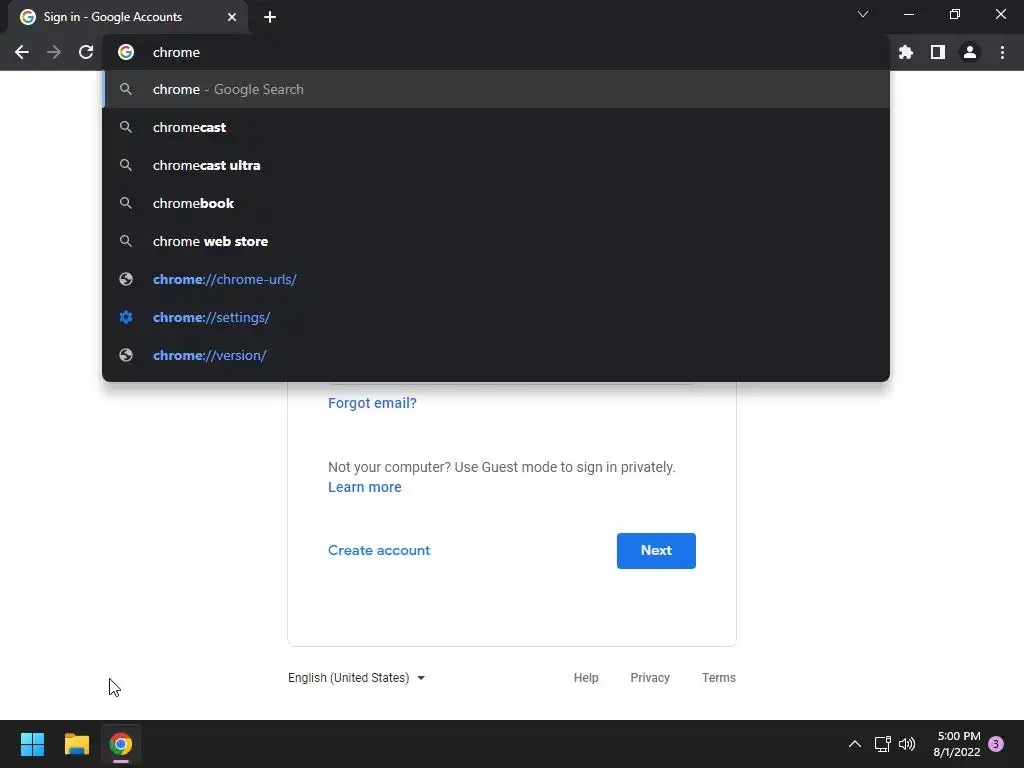Select 'chrome - Google Search' suggestion
The image size is (1024, 768).
pos(496,89)
